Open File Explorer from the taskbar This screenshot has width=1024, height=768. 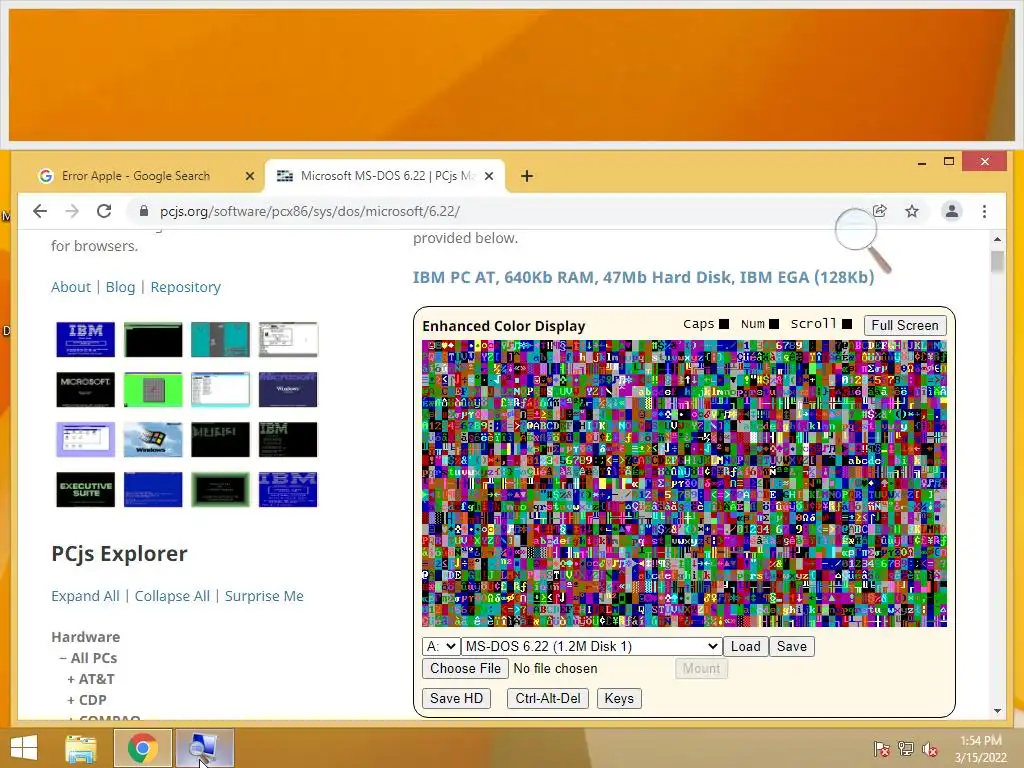pyautogui.click(x=81, y=748)
